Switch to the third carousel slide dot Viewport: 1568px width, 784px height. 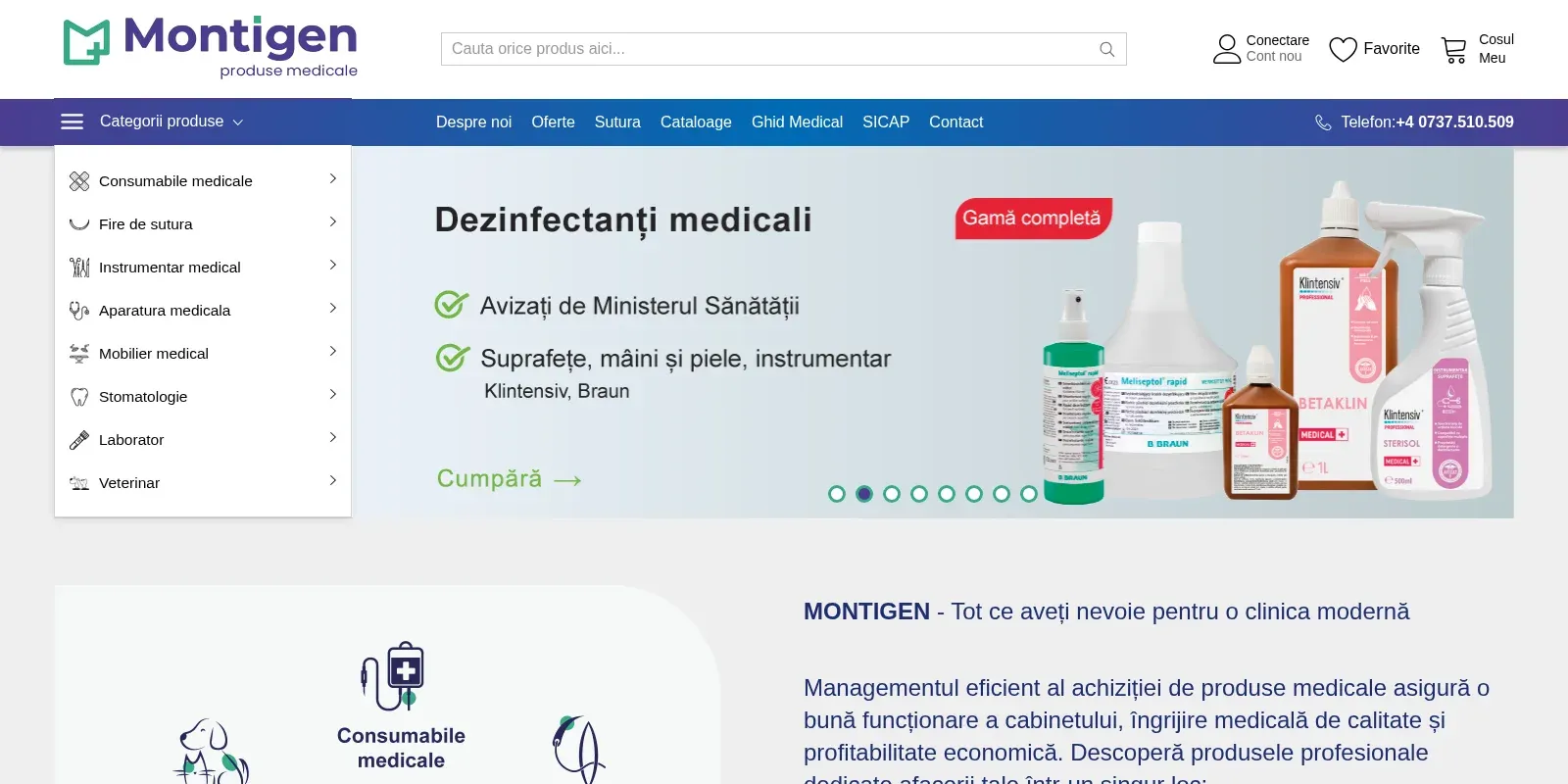coord(892,494)
